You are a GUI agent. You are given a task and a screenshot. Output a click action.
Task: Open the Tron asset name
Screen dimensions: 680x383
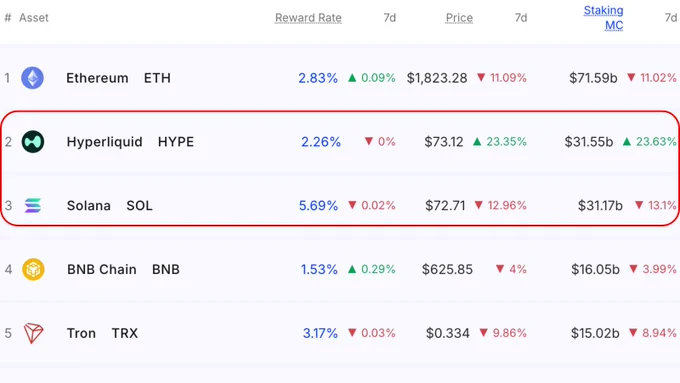81,333
